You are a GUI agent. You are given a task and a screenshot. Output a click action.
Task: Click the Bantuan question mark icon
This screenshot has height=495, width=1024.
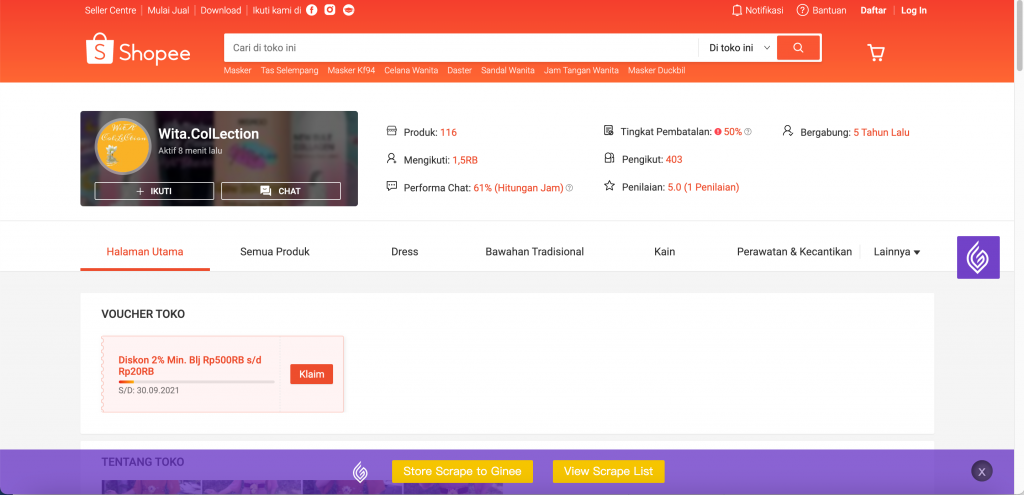(803, 10)
